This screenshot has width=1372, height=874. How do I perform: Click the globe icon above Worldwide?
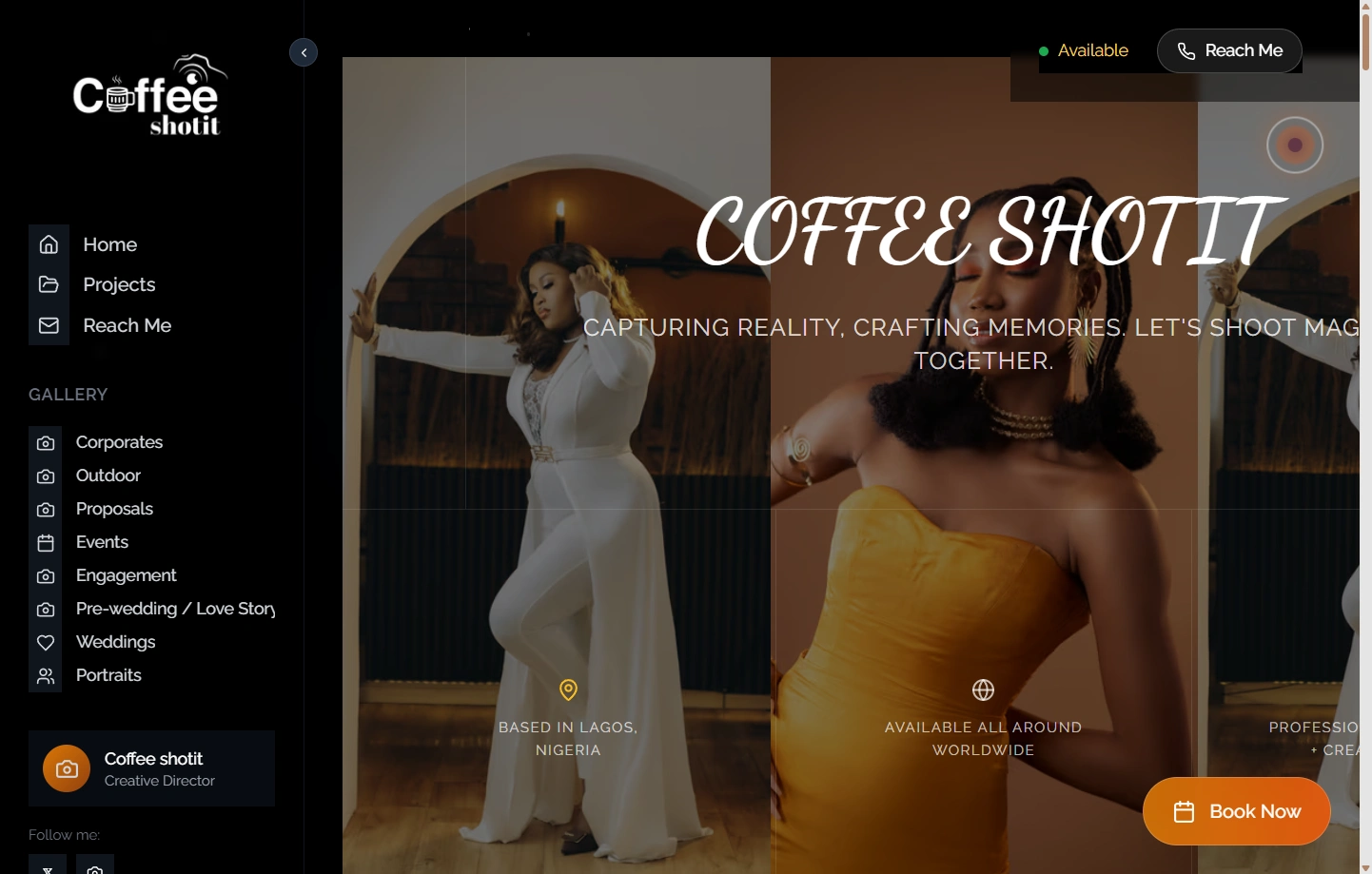point(983,689)
